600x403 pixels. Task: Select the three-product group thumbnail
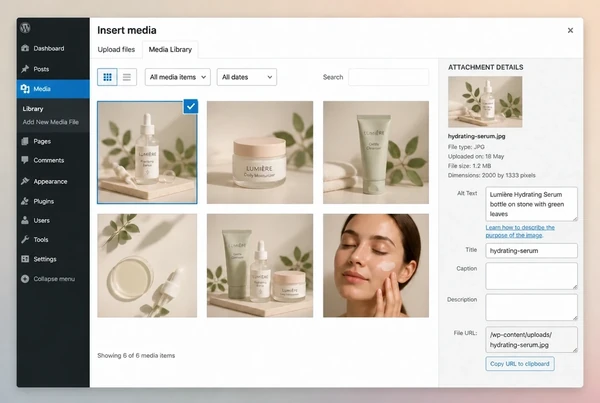260,266
